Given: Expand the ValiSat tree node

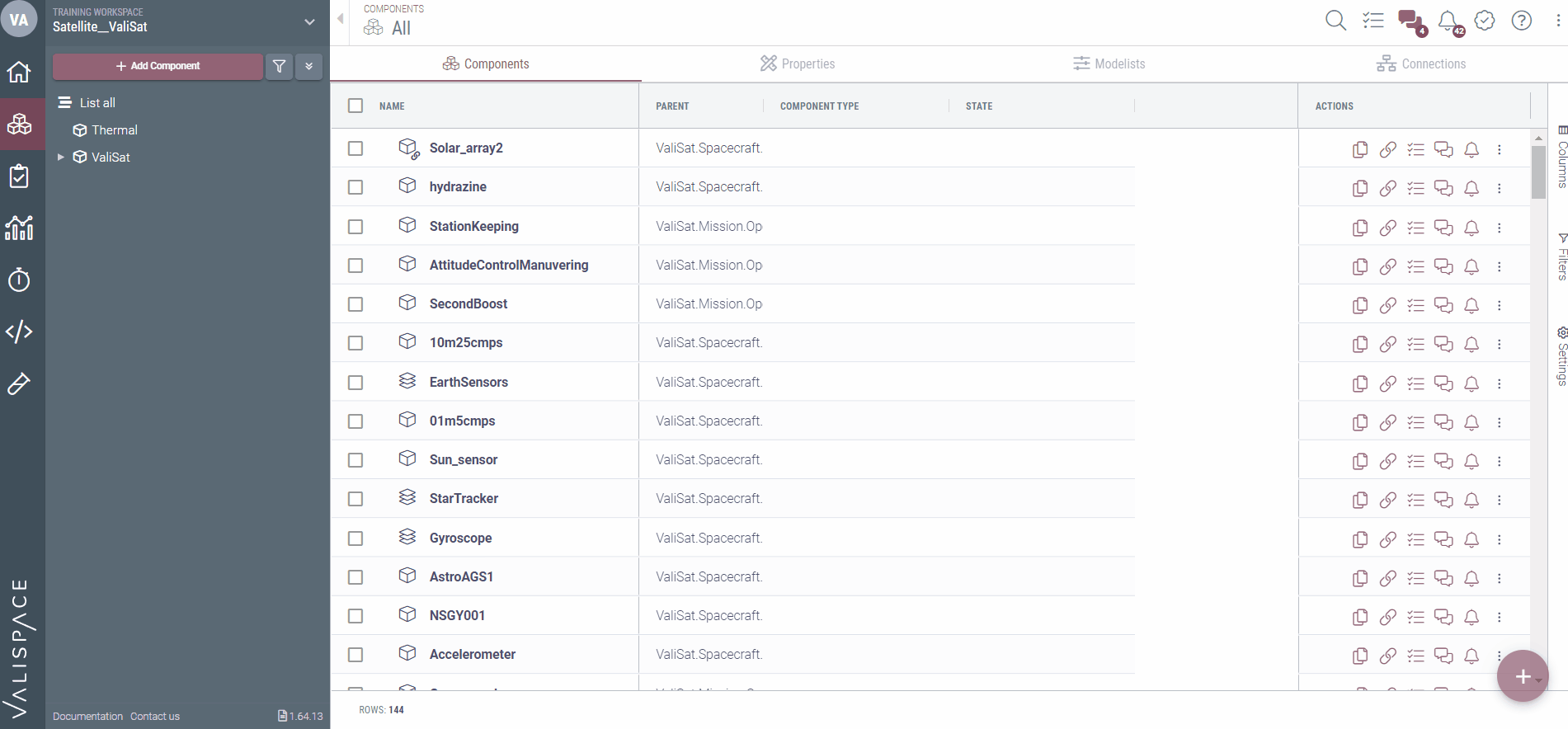Looking at the screenshot, I should pos(60,157).
